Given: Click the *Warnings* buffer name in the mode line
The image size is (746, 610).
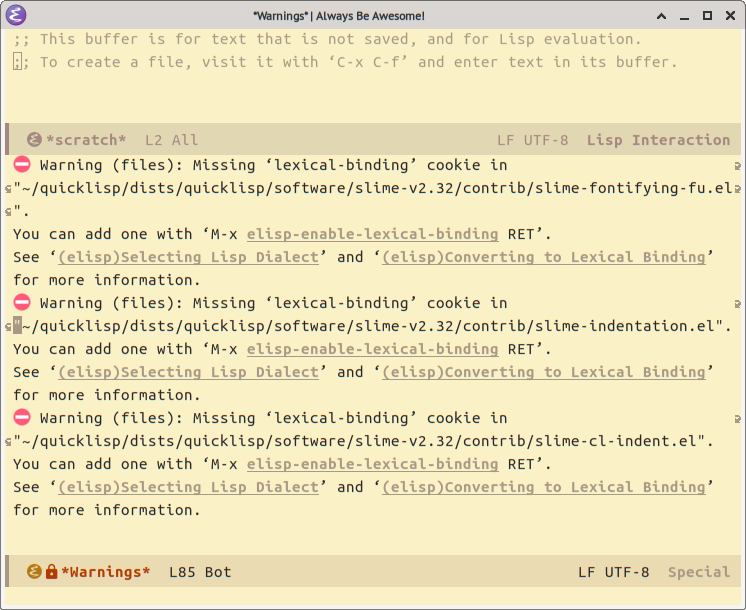Looking at the screenshot, I should click(x=106, y=571).
